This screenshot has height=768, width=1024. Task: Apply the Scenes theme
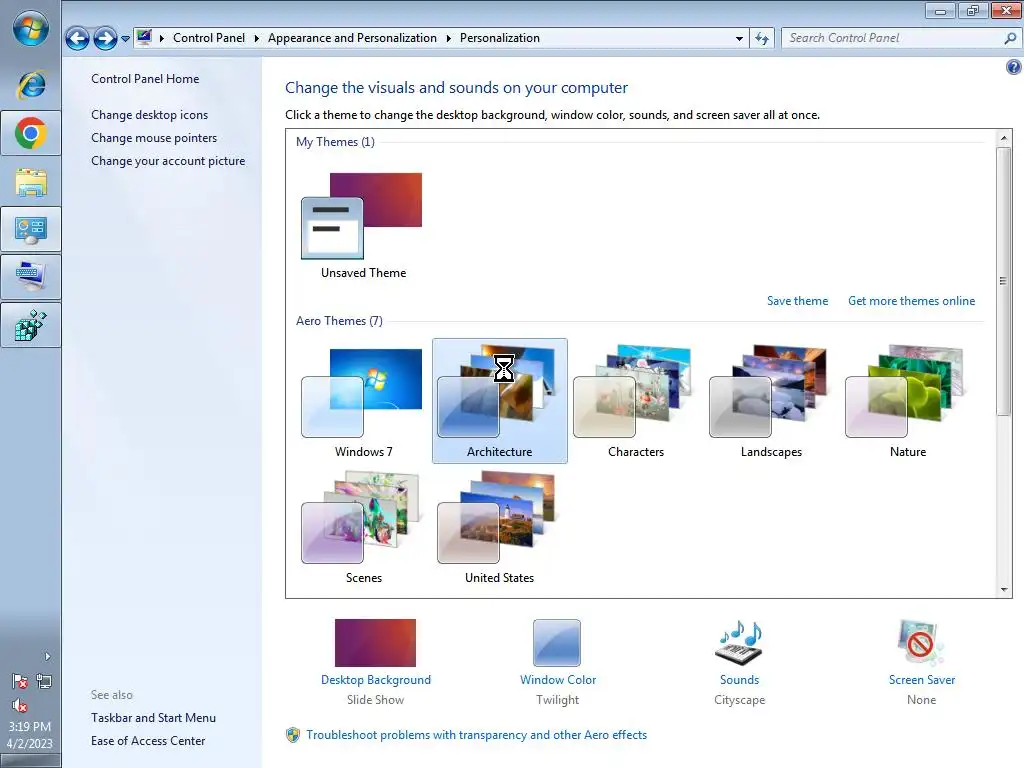[363, 526]
